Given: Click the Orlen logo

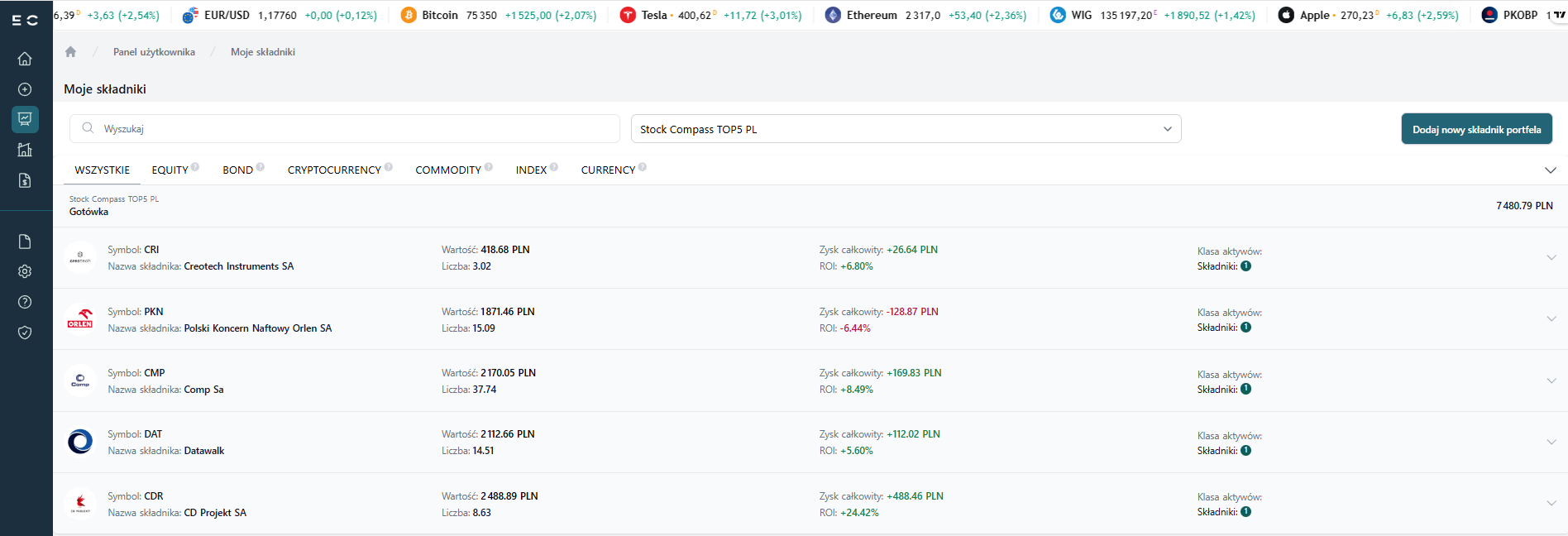Looking at the screenshot, I should tap(80, 319).
